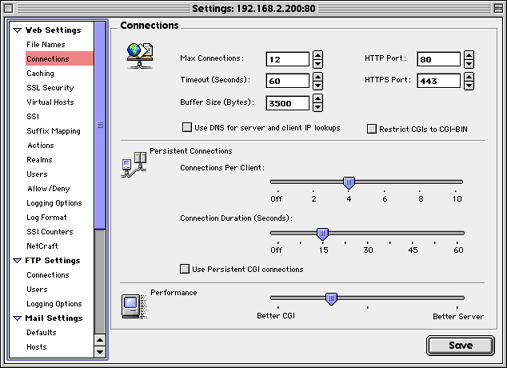Viewport: 507px width, 368px height.
Task: Click the Connections Per Client slider thumb
Action: (x=349, y=183)
